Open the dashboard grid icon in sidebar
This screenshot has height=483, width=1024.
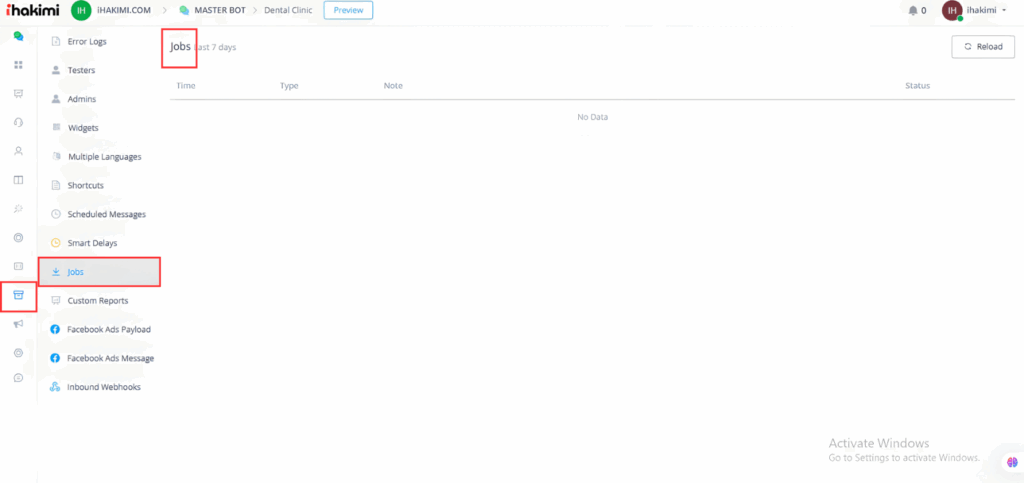(x=18, y=65)
